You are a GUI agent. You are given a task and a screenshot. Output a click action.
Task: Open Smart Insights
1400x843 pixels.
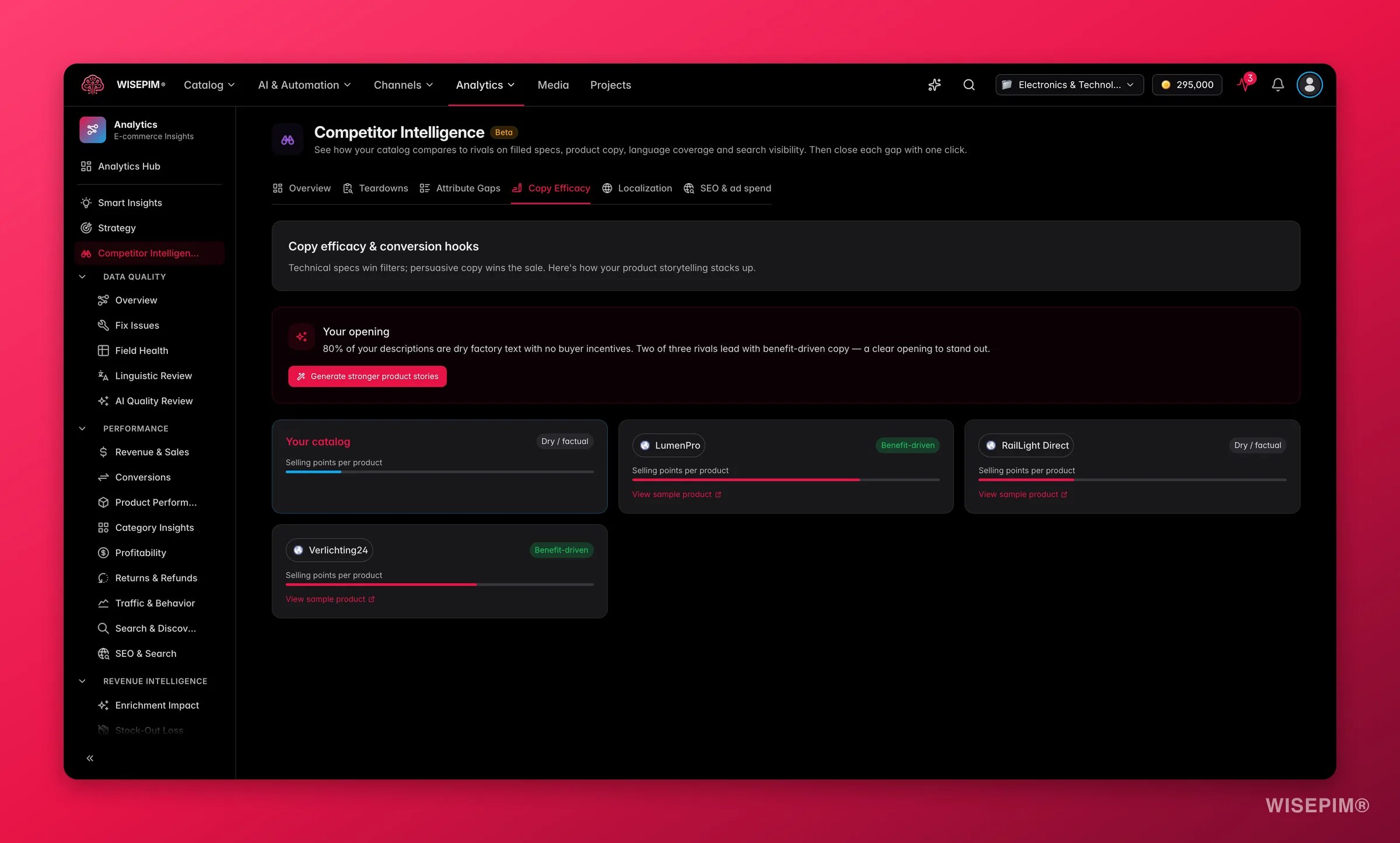[x=149, y=202]
